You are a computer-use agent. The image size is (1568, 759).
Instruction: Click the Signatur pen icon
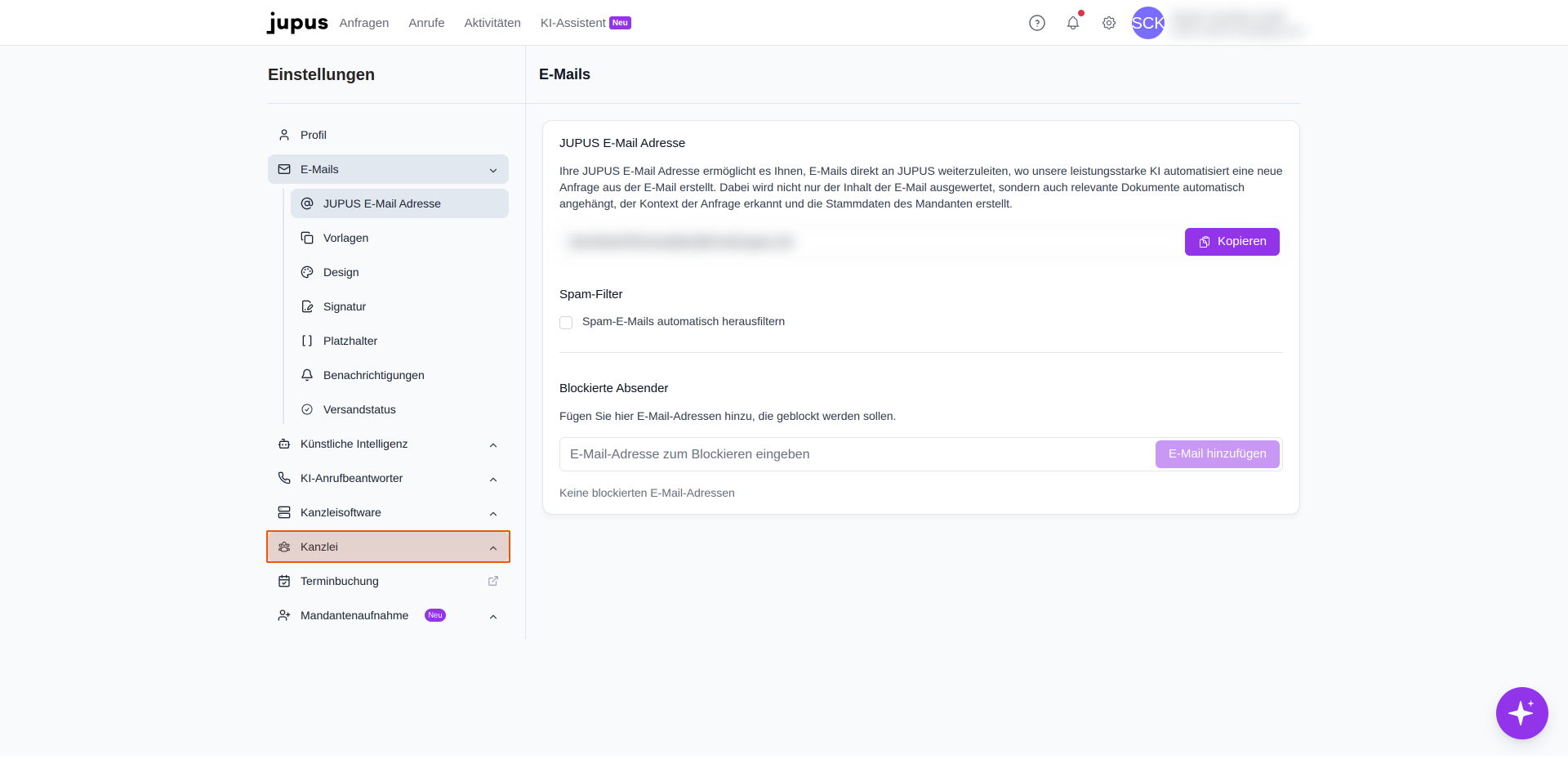pyautogui.click(x=307, y=306)
